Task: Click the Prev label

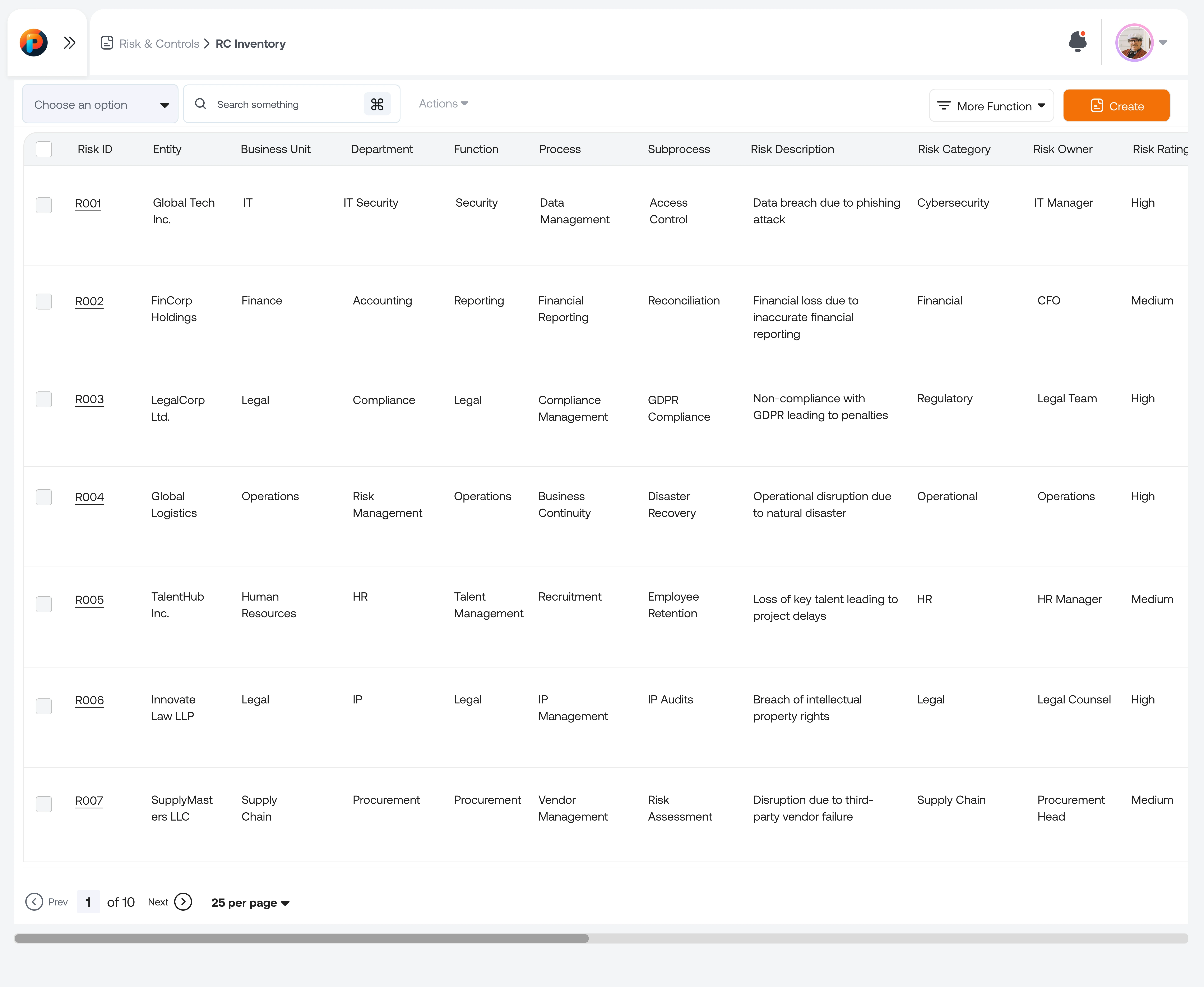Action: click(58, 902)
